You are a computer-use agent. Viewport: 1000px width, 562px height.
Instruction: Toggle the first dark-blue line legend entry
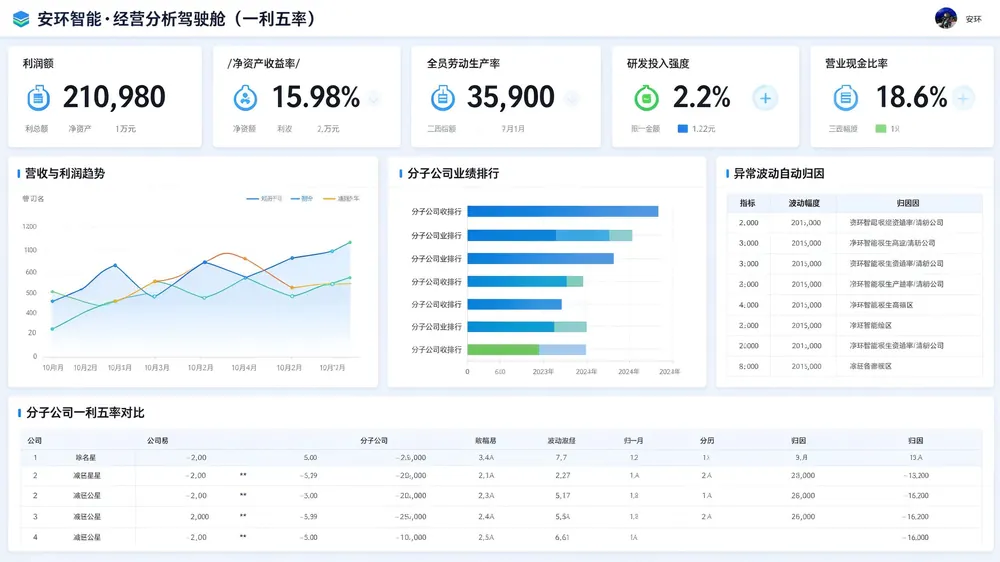pyautogui.click(x=264, y=199)
